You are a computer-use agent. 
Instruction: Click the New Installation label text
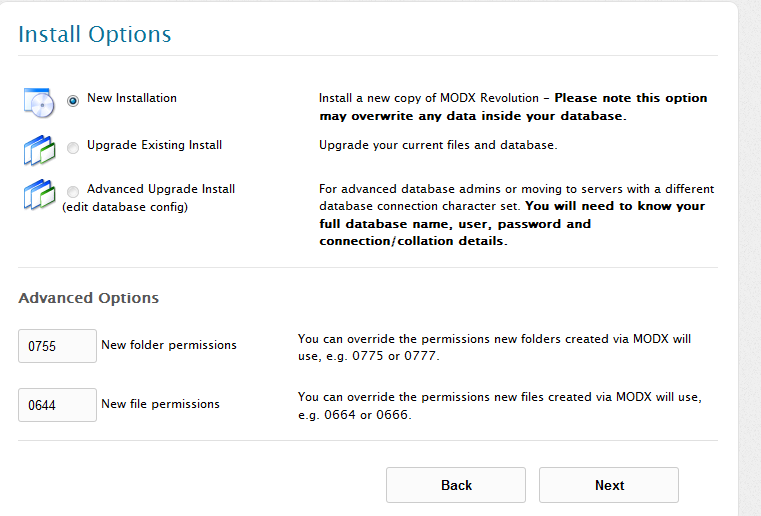(132, 98)
